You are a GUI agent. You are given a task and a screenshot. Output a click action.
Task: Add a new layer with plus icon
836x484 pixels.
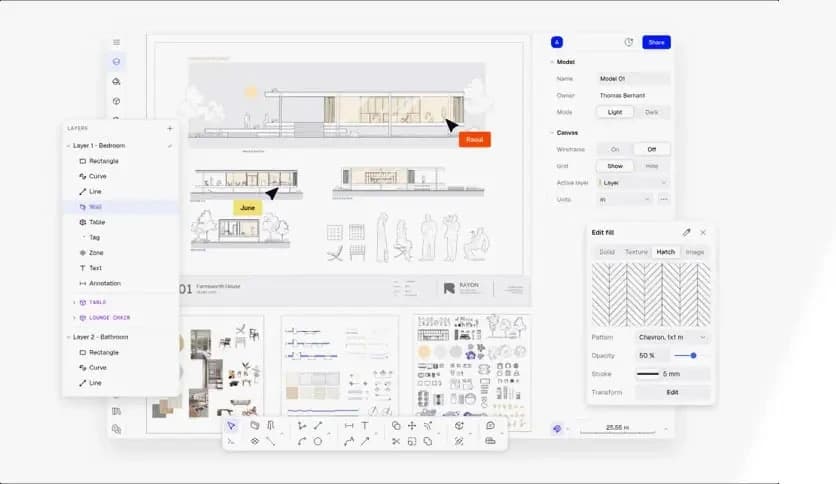170,128
